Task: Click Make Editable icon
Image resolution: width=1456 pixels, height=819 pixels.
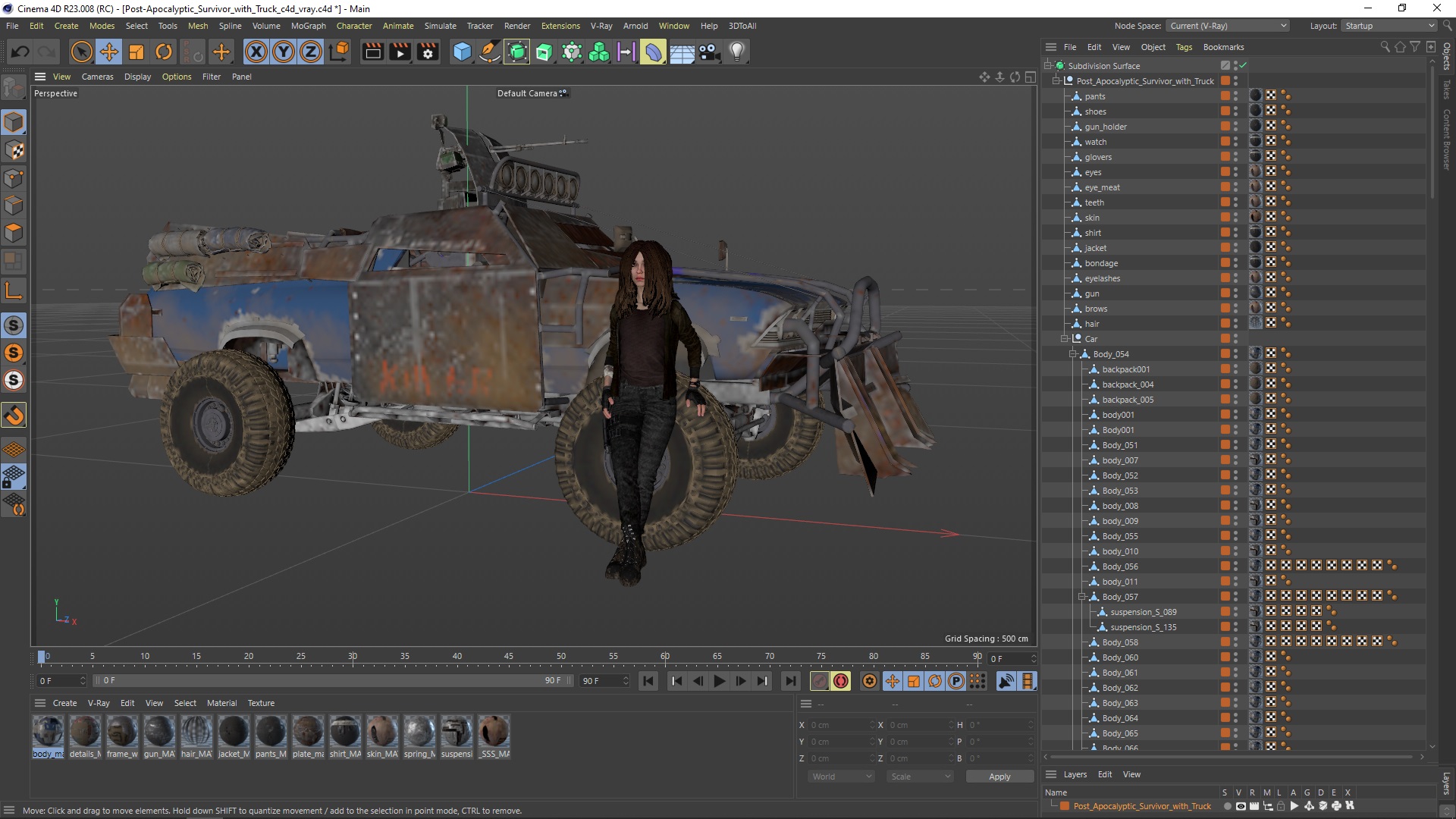Action: click(14, 89)
